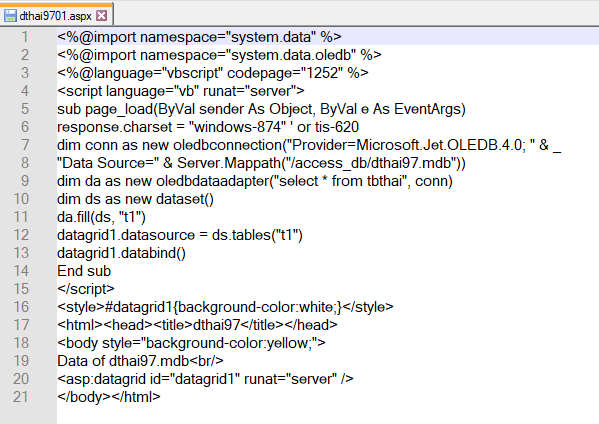This screenshot has height=424, width=599.
Task: Click the sub page_load declaration line
Action: pyautogui.click(x=261, y=109)
